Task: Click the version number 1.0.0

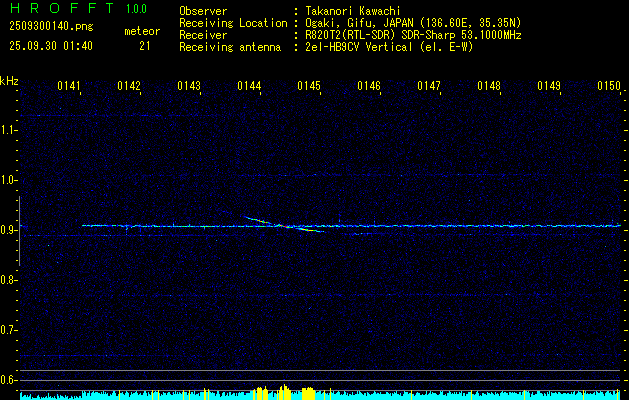Action: (136, 9)
